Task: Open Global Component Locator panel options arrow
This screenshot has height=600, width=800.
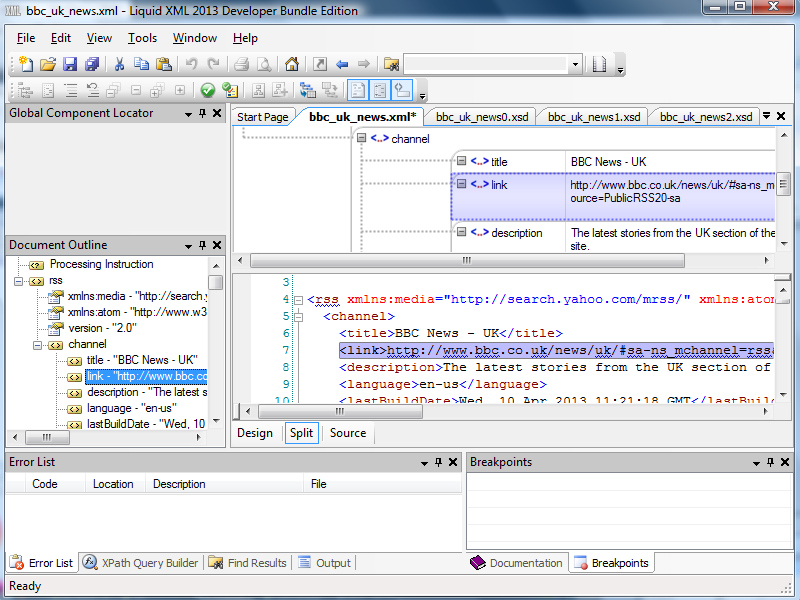Action: pyautogui.click(x=188, y=114)
